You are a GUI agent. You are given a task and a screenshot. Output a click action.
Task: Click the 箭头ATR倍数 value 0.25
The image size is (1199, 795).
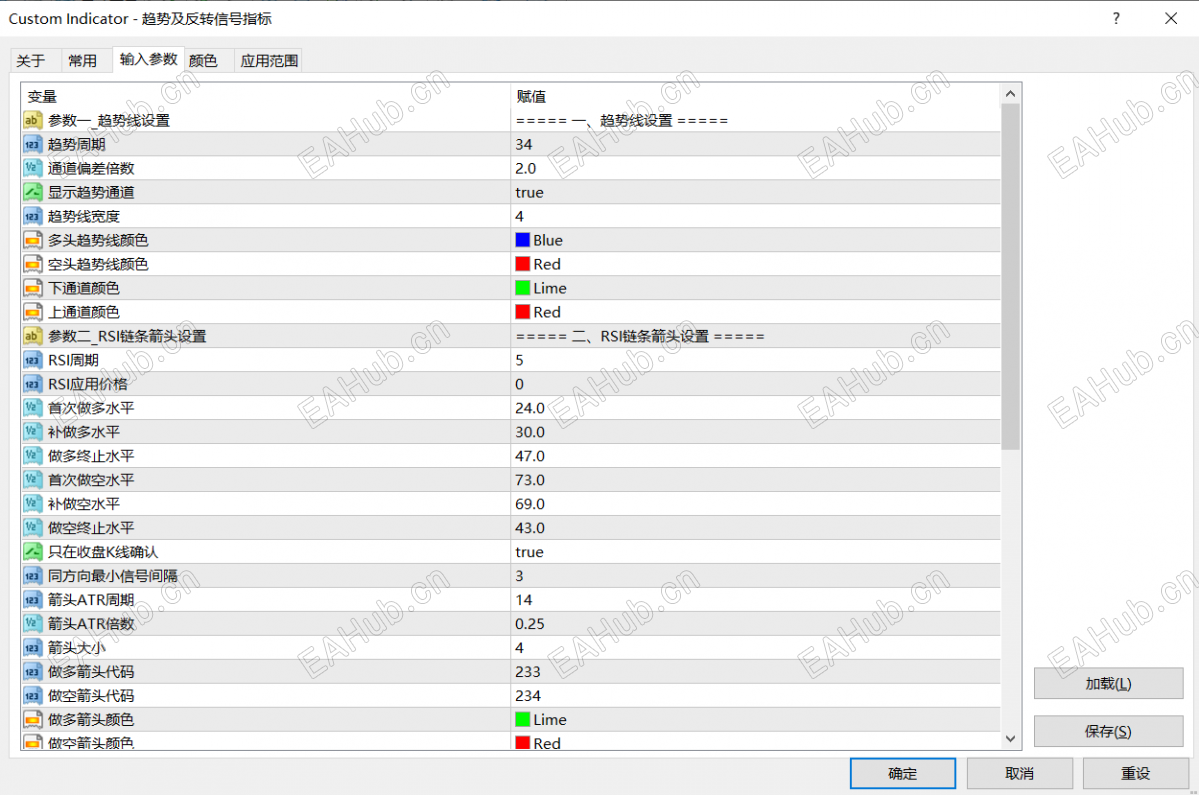530,624
